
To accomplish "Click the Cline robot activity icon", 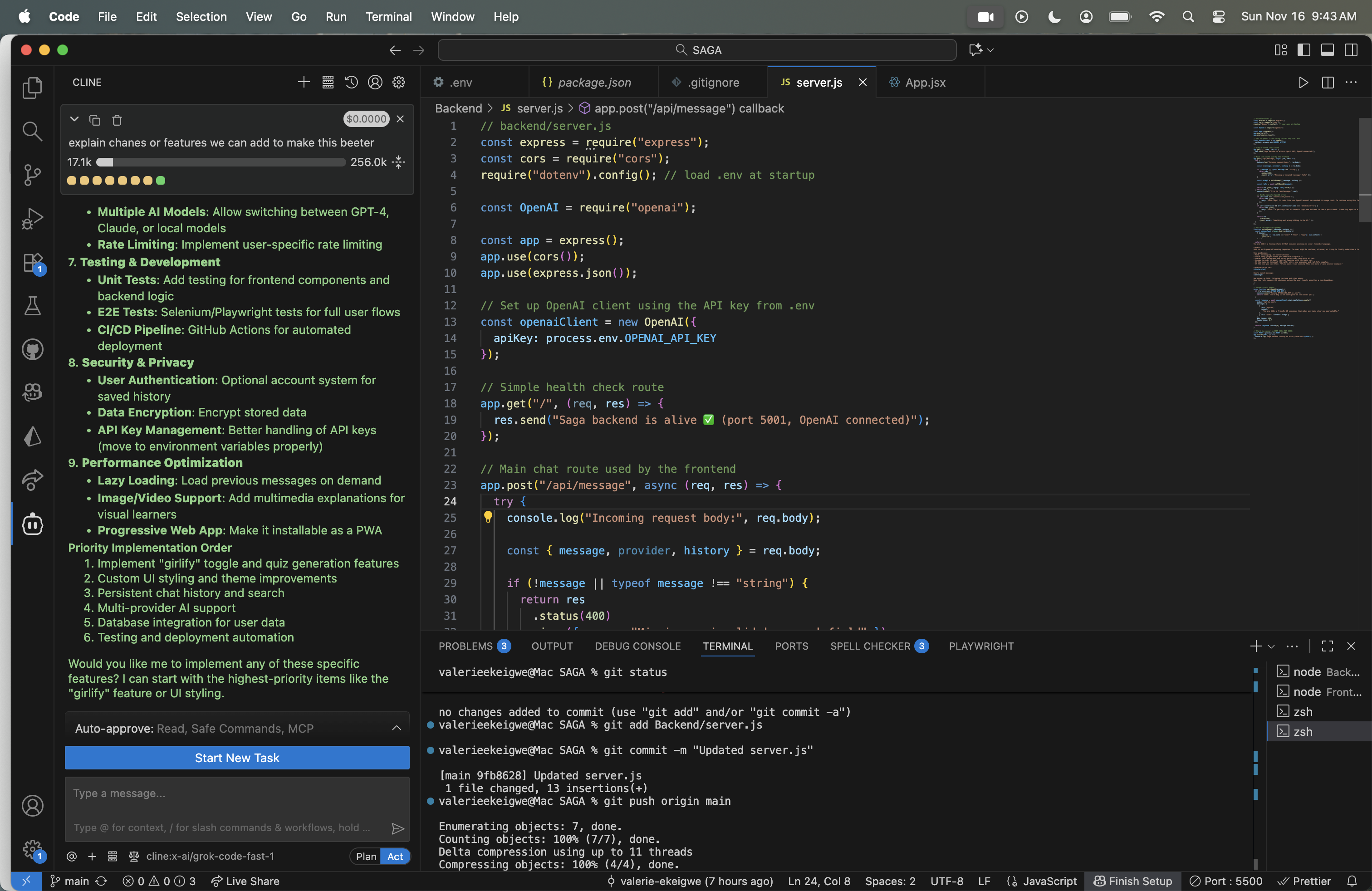I will coord(32,524).
